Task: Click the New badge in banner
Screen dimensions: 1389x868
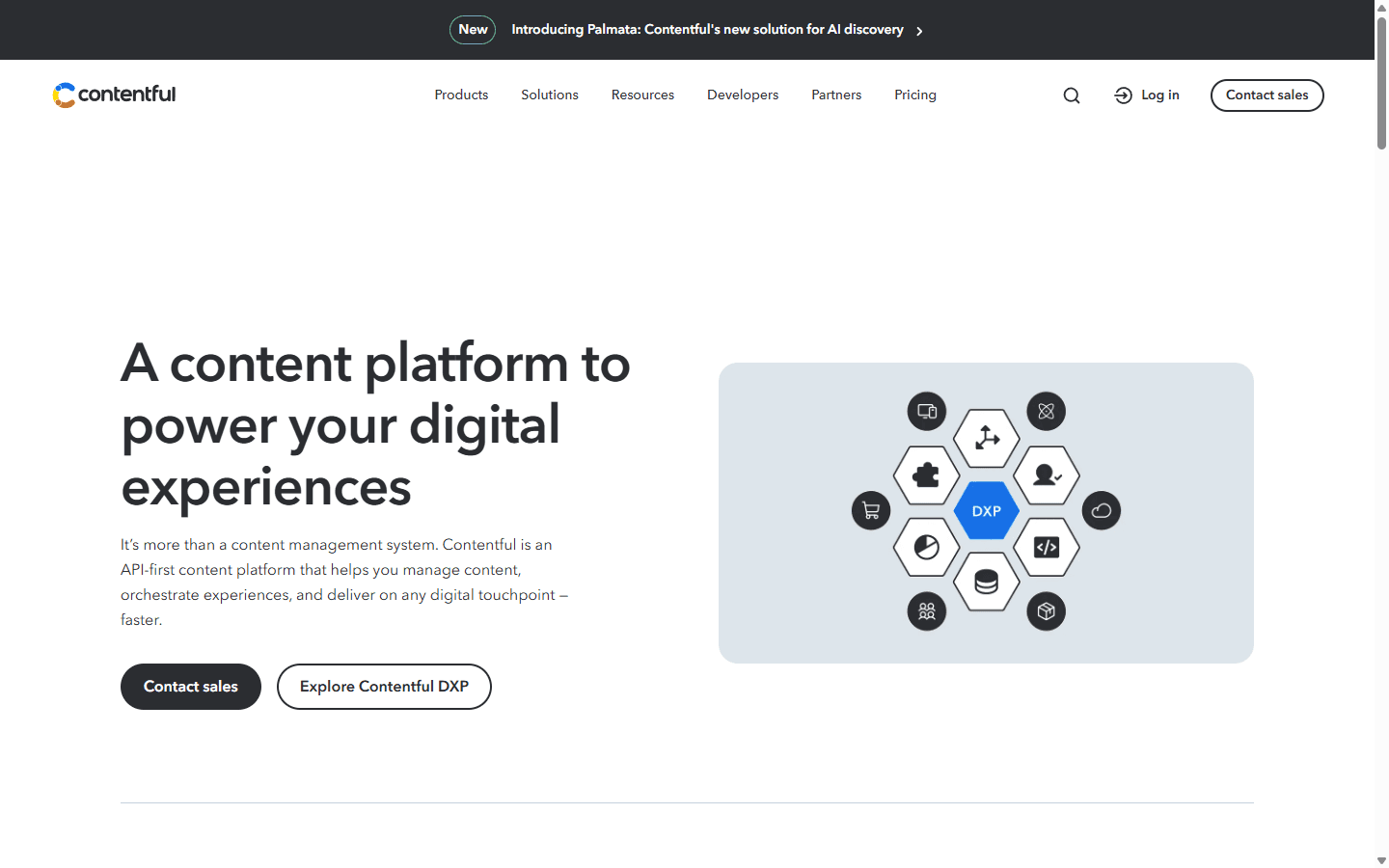Action: 473,30
